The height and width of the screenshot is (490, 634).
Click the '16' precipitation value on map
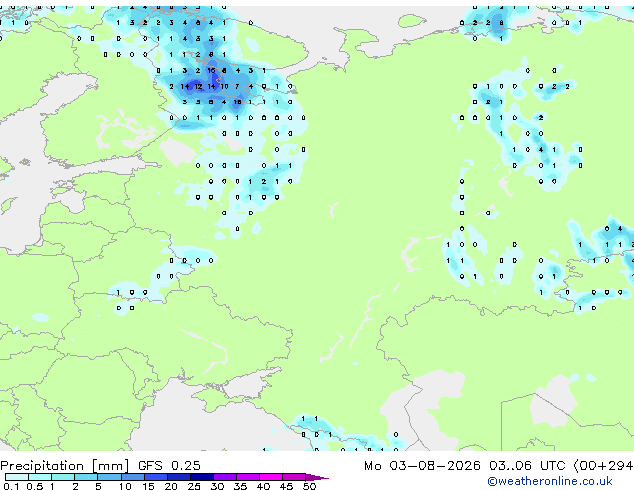pos(211,70)
